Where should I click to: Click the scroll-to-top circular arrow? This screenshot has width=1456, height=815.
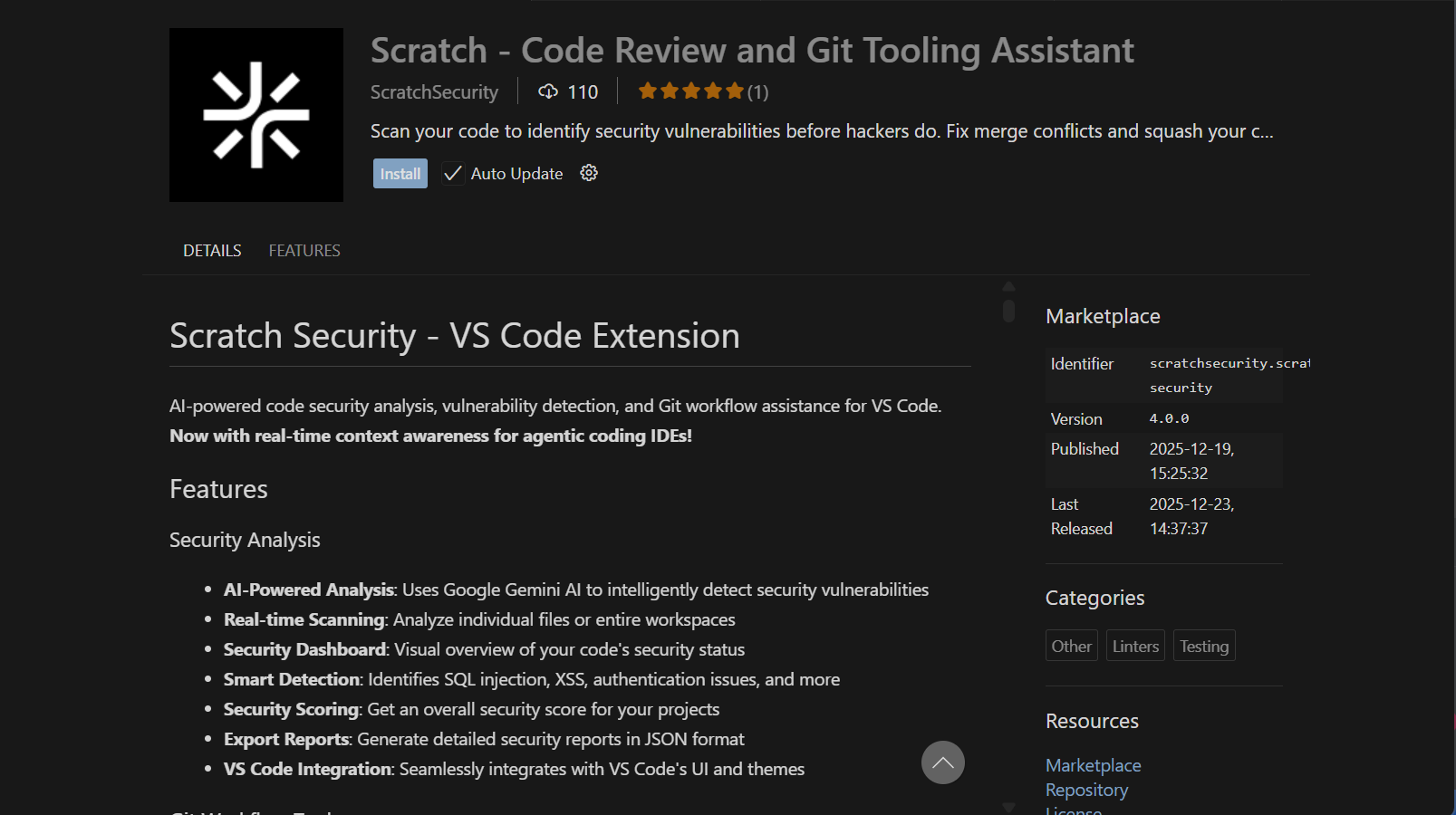pos(942,762)
